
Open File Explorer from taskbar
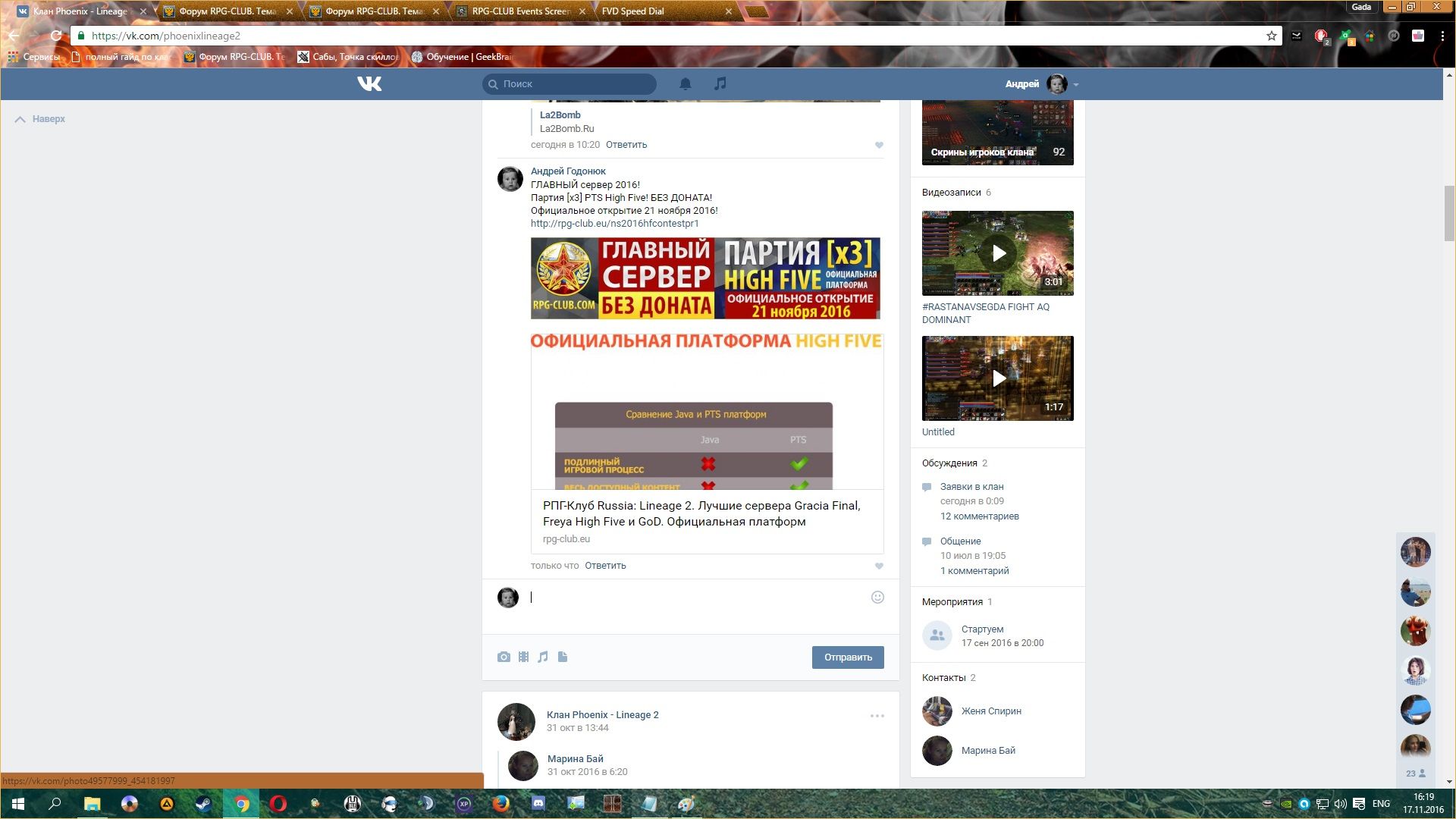tap(92, 804)
